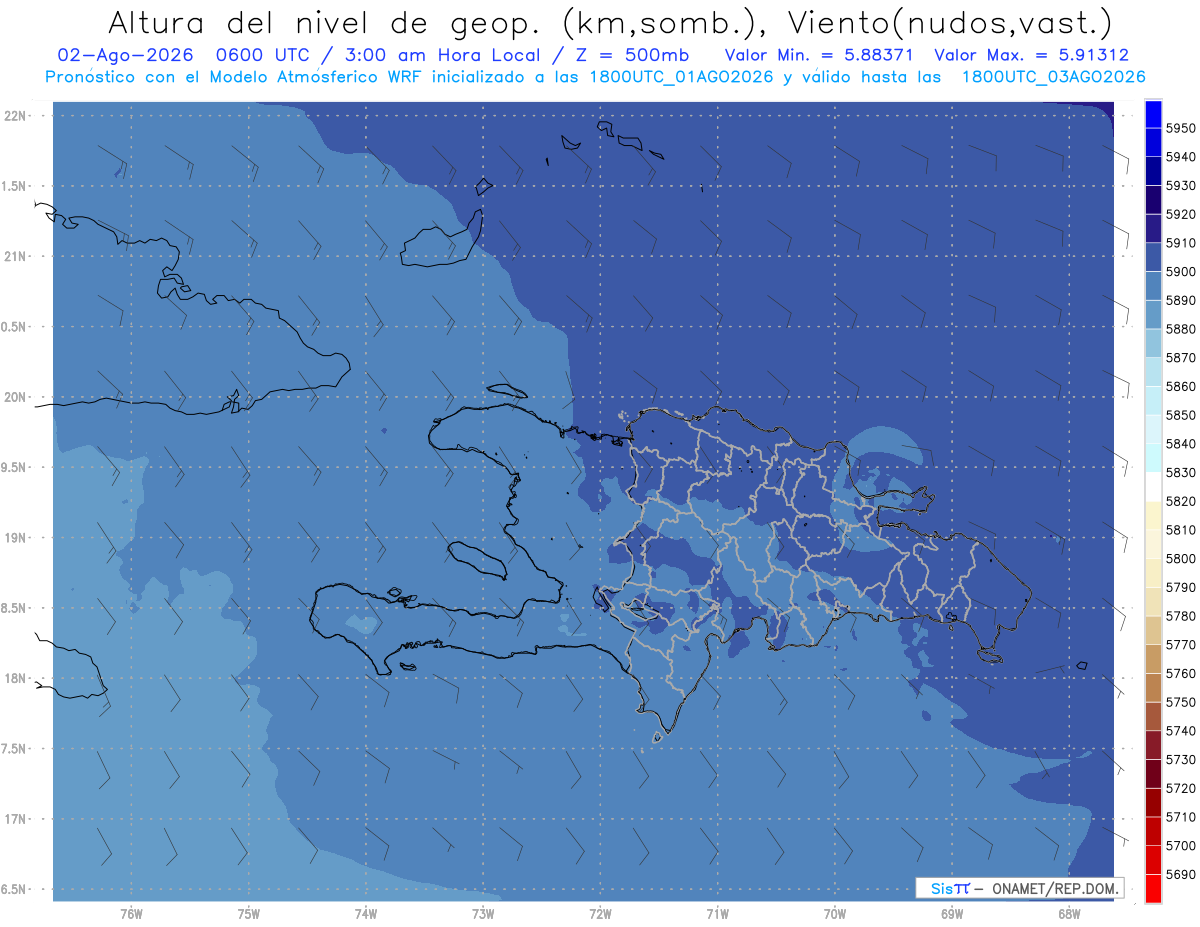Click the 5800 legend label
Viewport: 1200px width, 927px height.
(x=1181, y=558)
